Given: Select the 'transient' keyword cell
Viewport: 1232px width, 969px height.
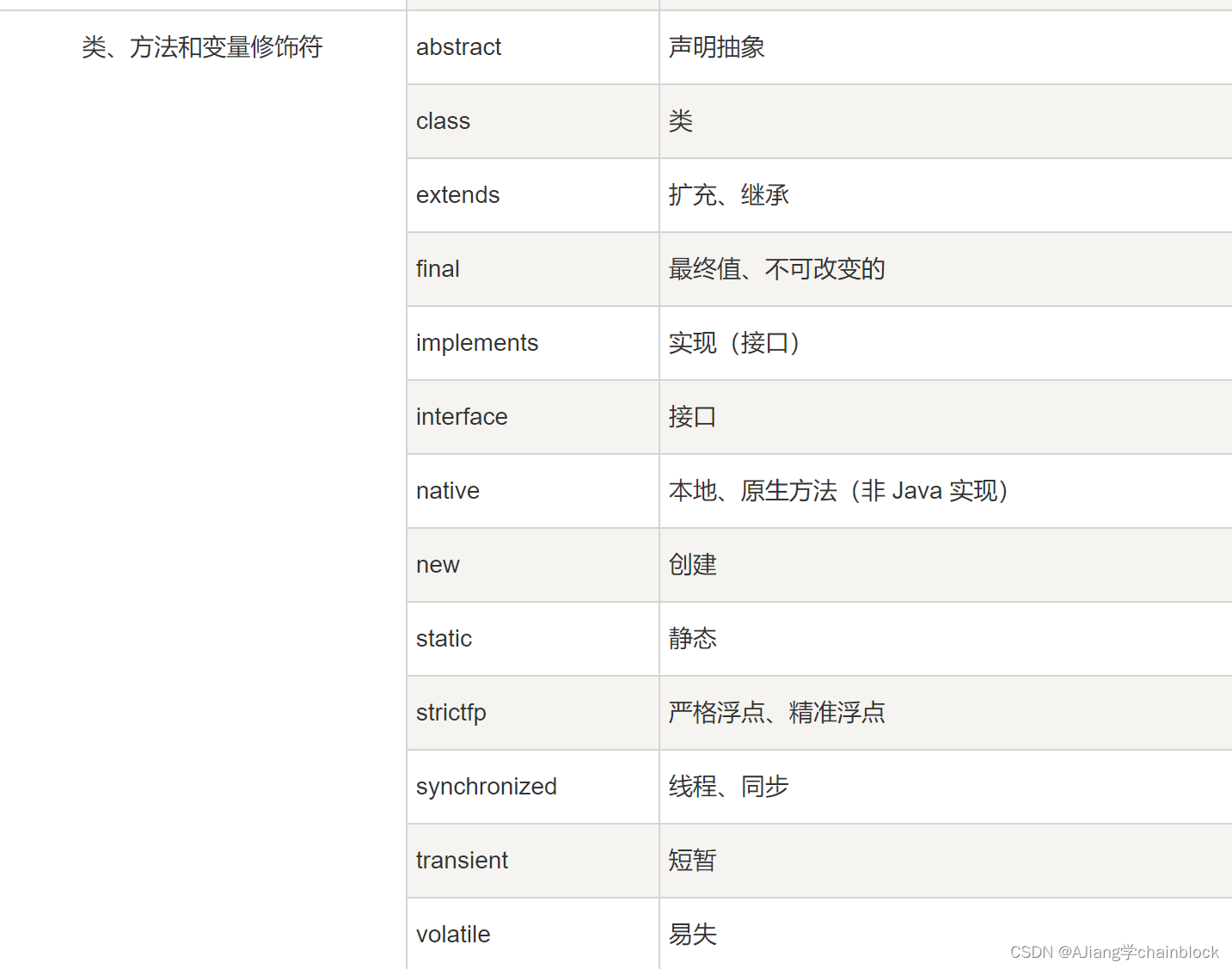Looking at the screenshot, I should pyautogui.click(x=533, y=861).
